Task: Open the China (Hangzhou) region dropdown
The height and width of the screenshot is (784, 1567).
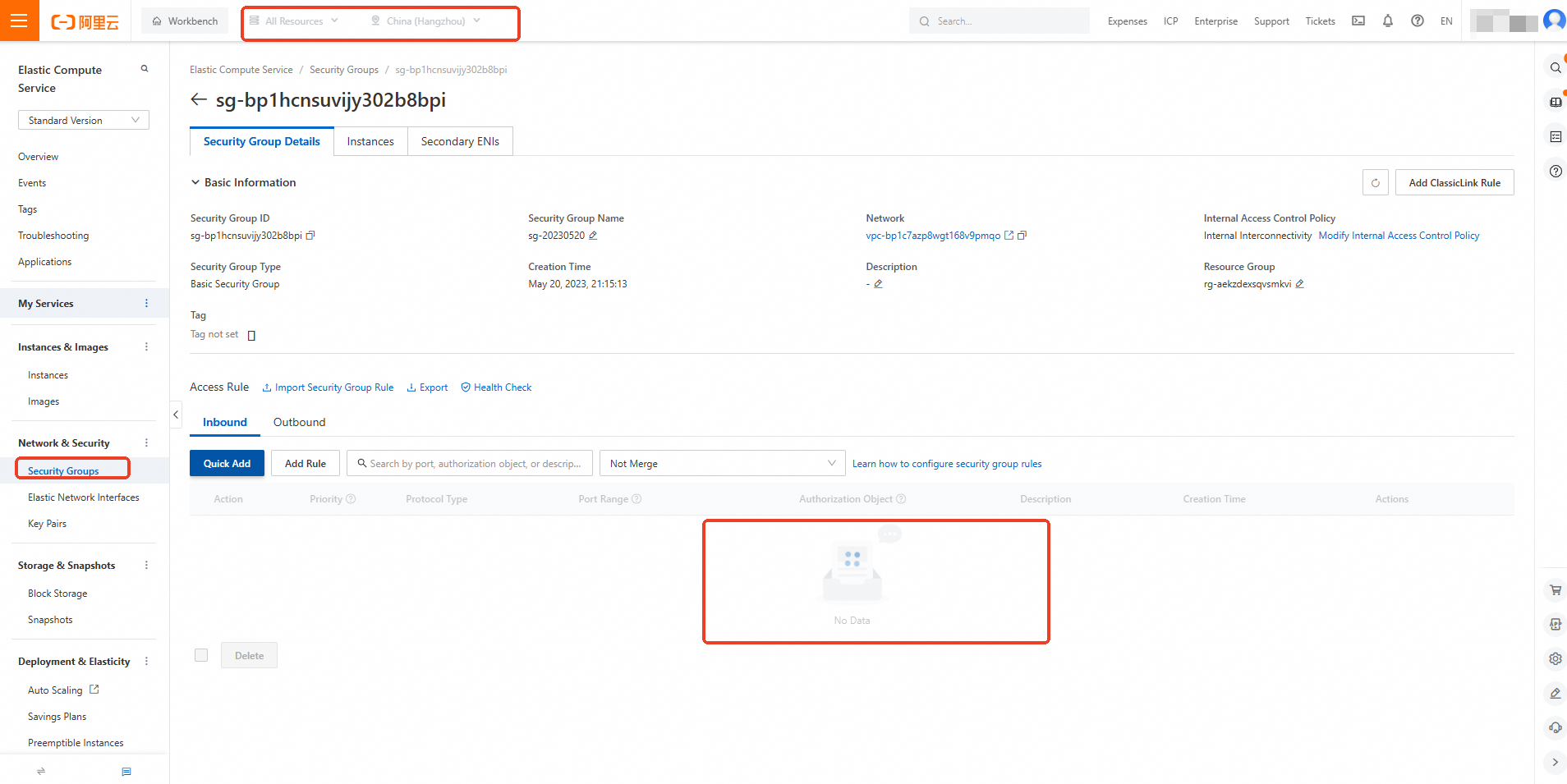Action: 426,21
